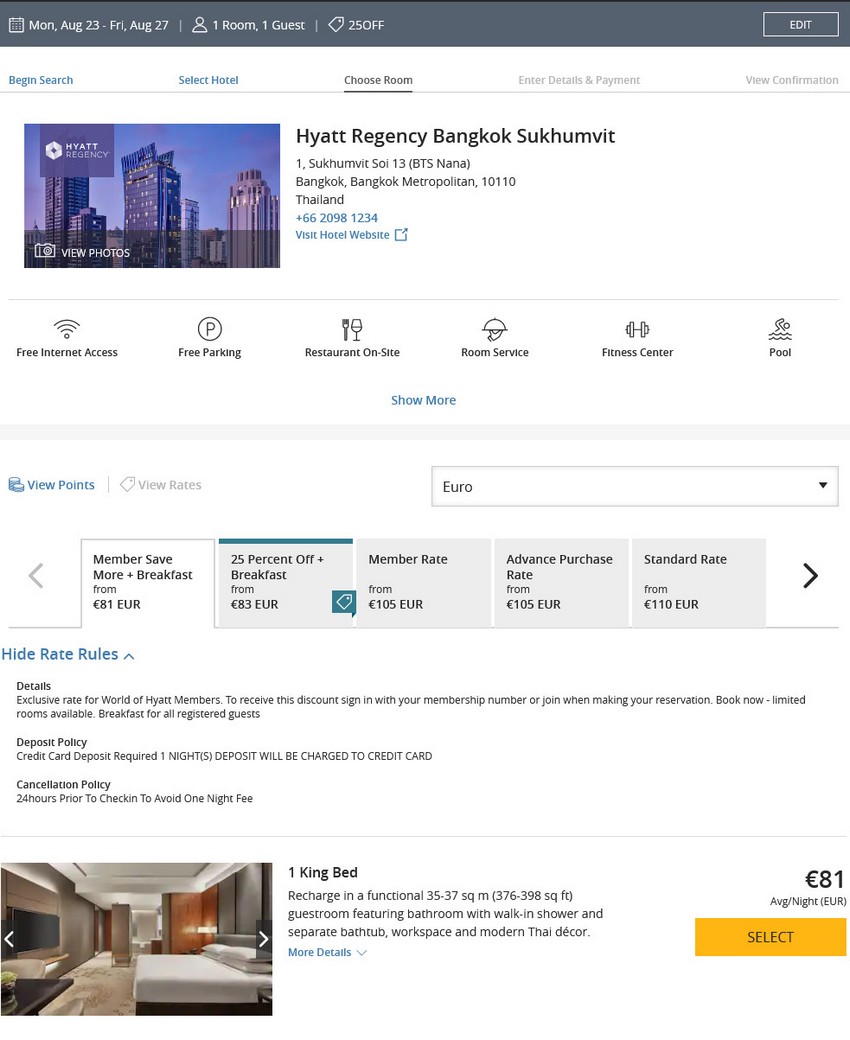Screen dimensions: 850x1040
Task: Click the 1 King Bed room title
Action: click(x=322, y=873)
